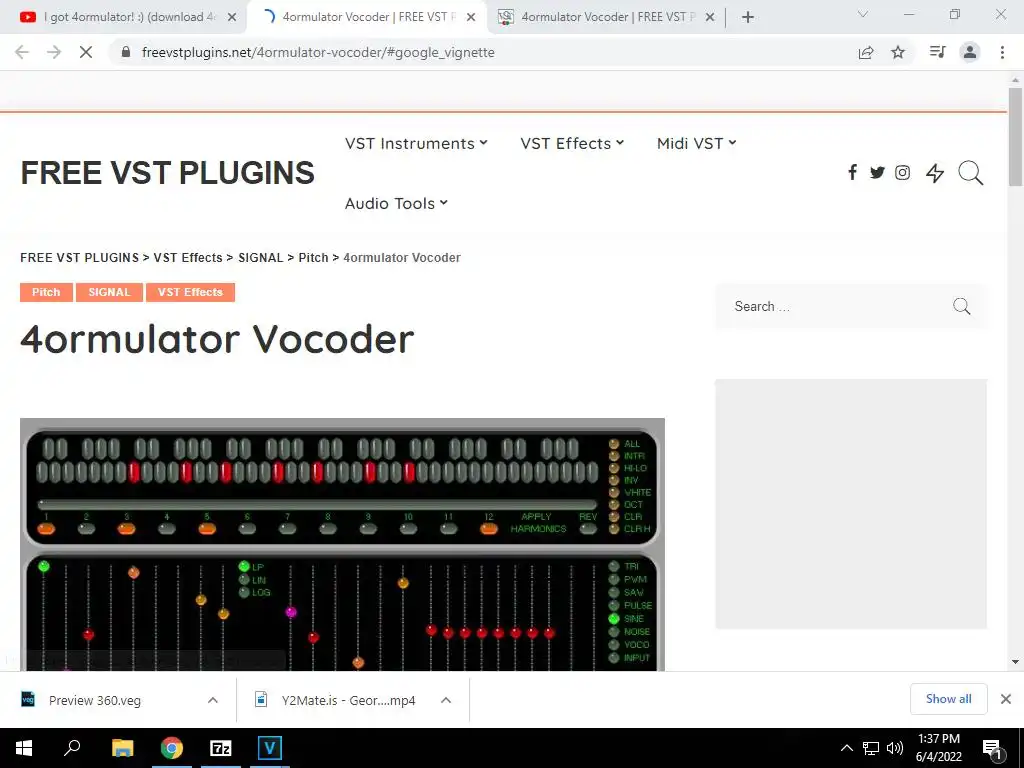
Task: Select the loading 4ormulator Vocoder tab
Action: pos(367,18)
